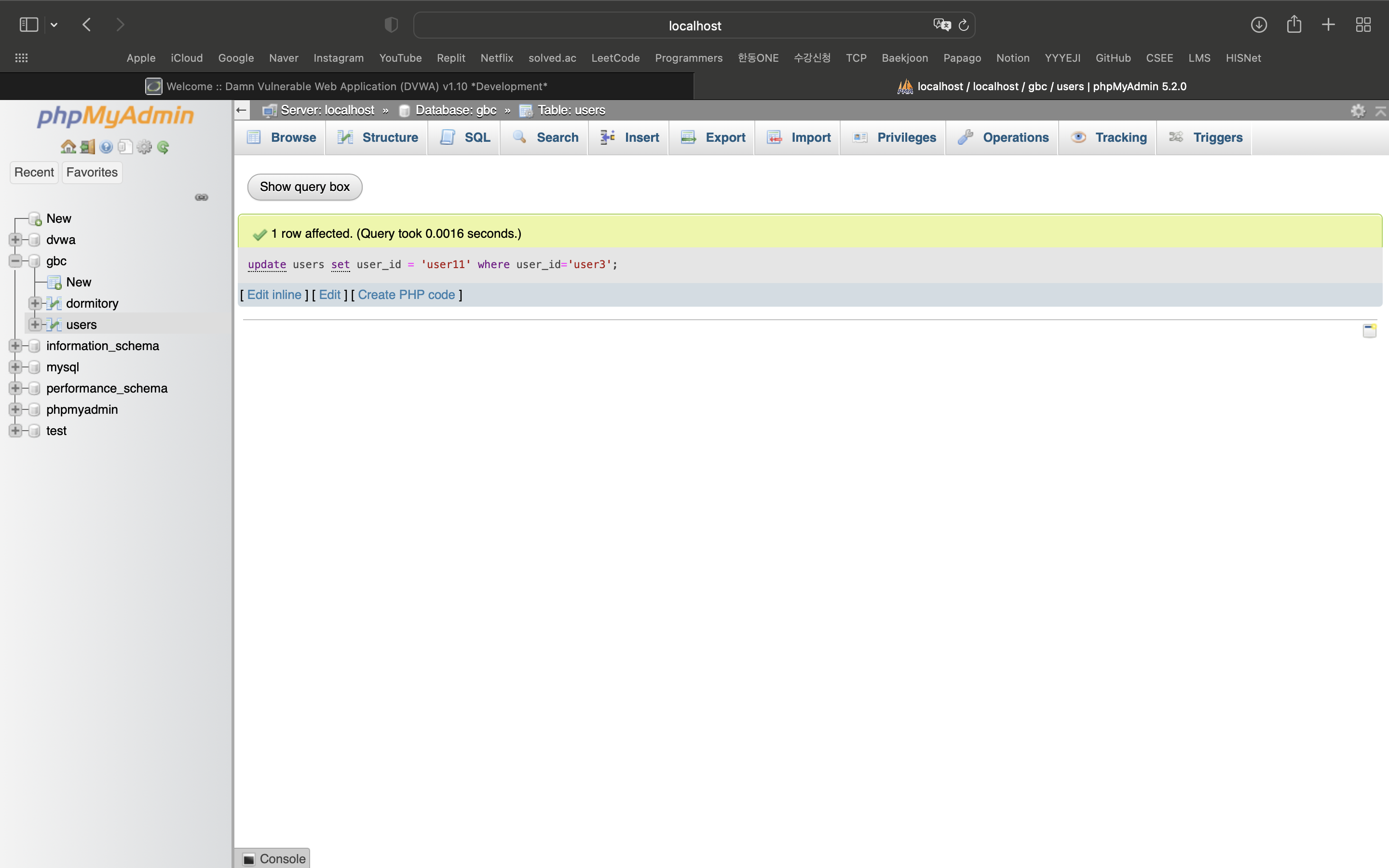1389x868 pixels.
Task: Open Safari downloads icon
Action: click(x=1259, y=25)
